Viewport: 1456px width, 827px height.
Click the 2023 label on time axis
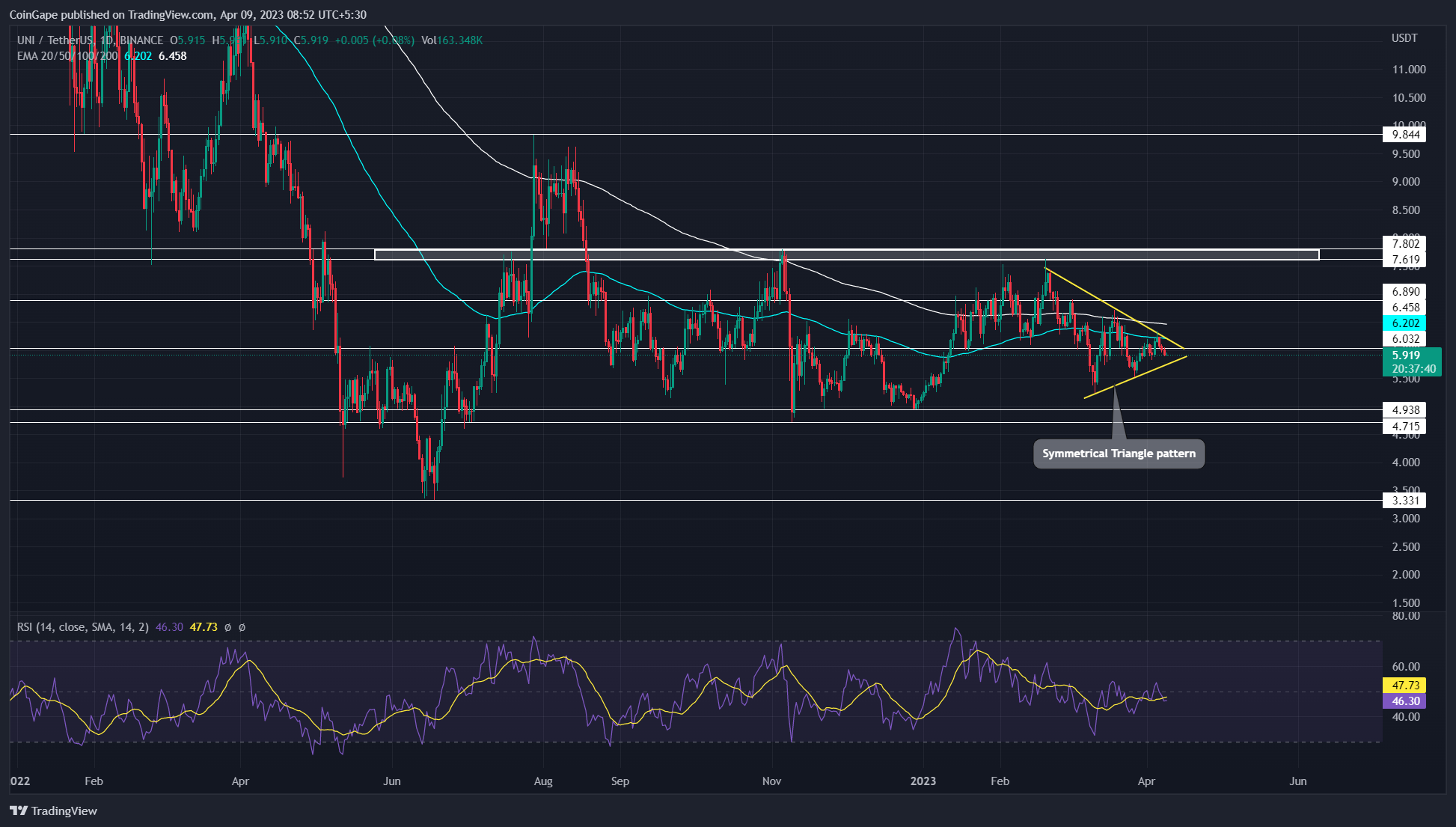[923, 781]
